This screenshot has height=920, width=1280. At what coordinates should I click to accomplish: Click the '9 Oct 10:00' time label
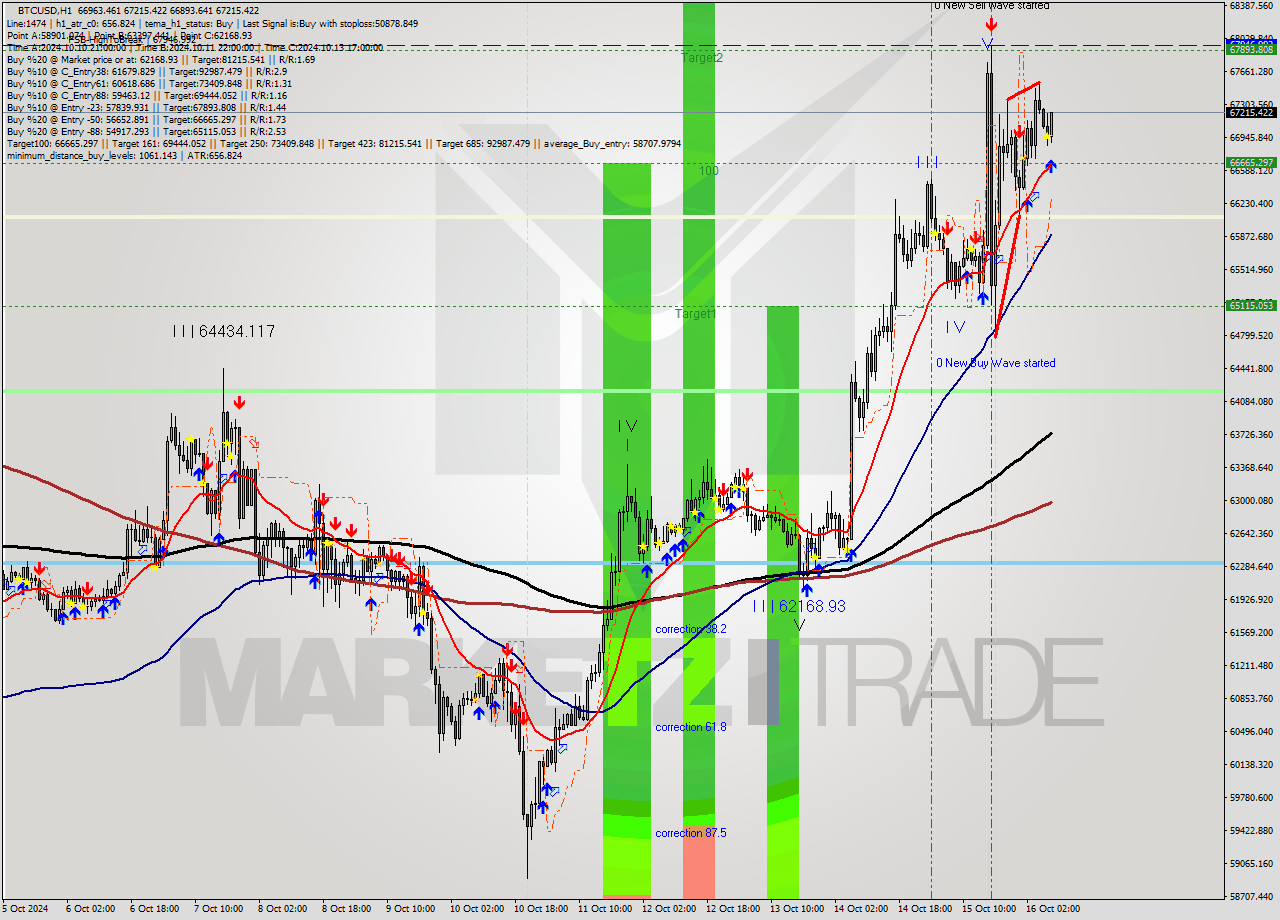tap(413, 909)
